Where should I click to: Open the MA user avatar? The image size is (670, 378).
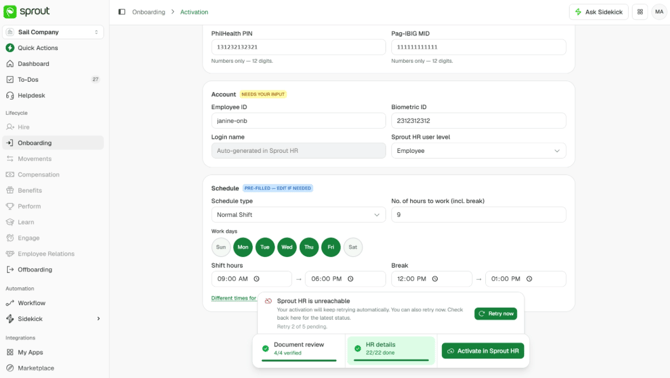659,12
